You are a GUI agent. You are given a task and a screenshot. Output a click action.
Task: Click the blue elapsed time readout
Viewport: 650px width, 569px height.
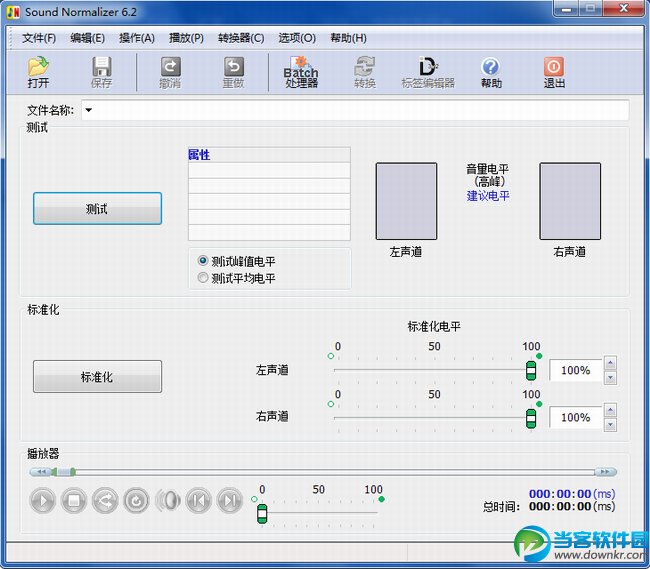click(x=572, y=494)
